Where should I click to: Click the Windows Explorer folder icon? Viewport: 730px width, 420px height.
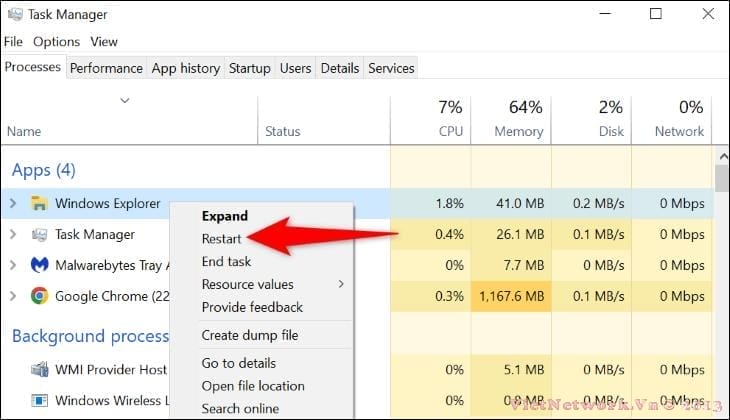(x=40, y=204)
